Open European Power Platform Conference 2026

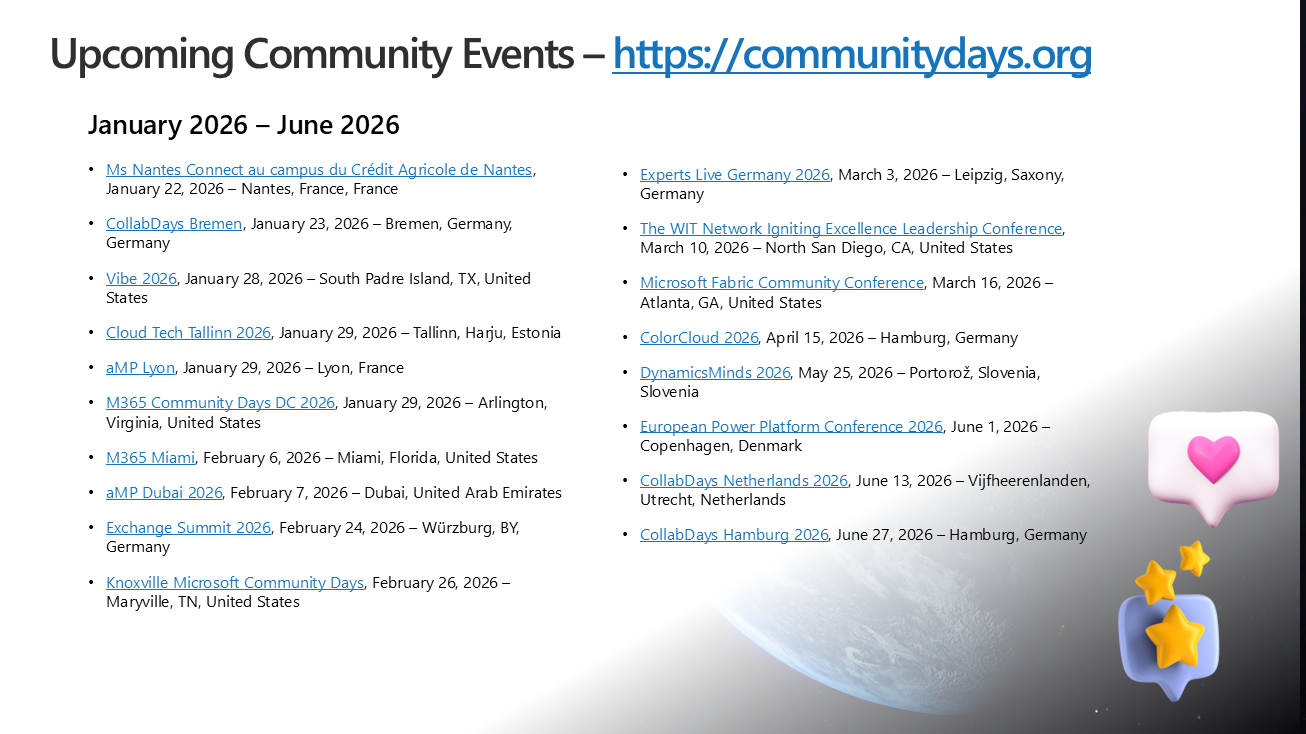[x=791, y=427]
